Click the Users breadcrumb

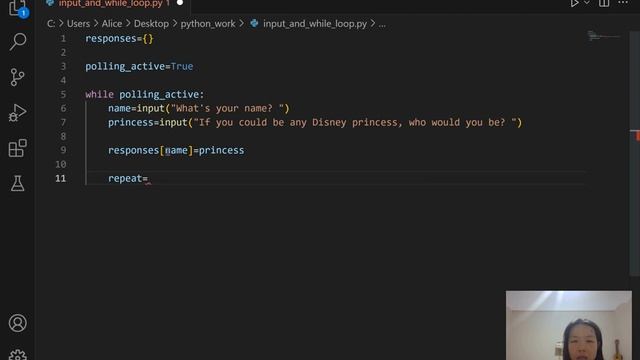click(x=78, y=24)
